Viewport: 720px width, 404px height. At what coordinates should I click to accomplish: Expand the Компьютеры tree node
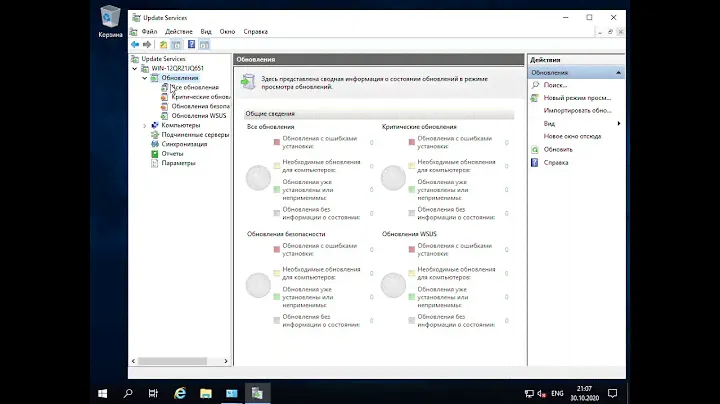(145, 125)
